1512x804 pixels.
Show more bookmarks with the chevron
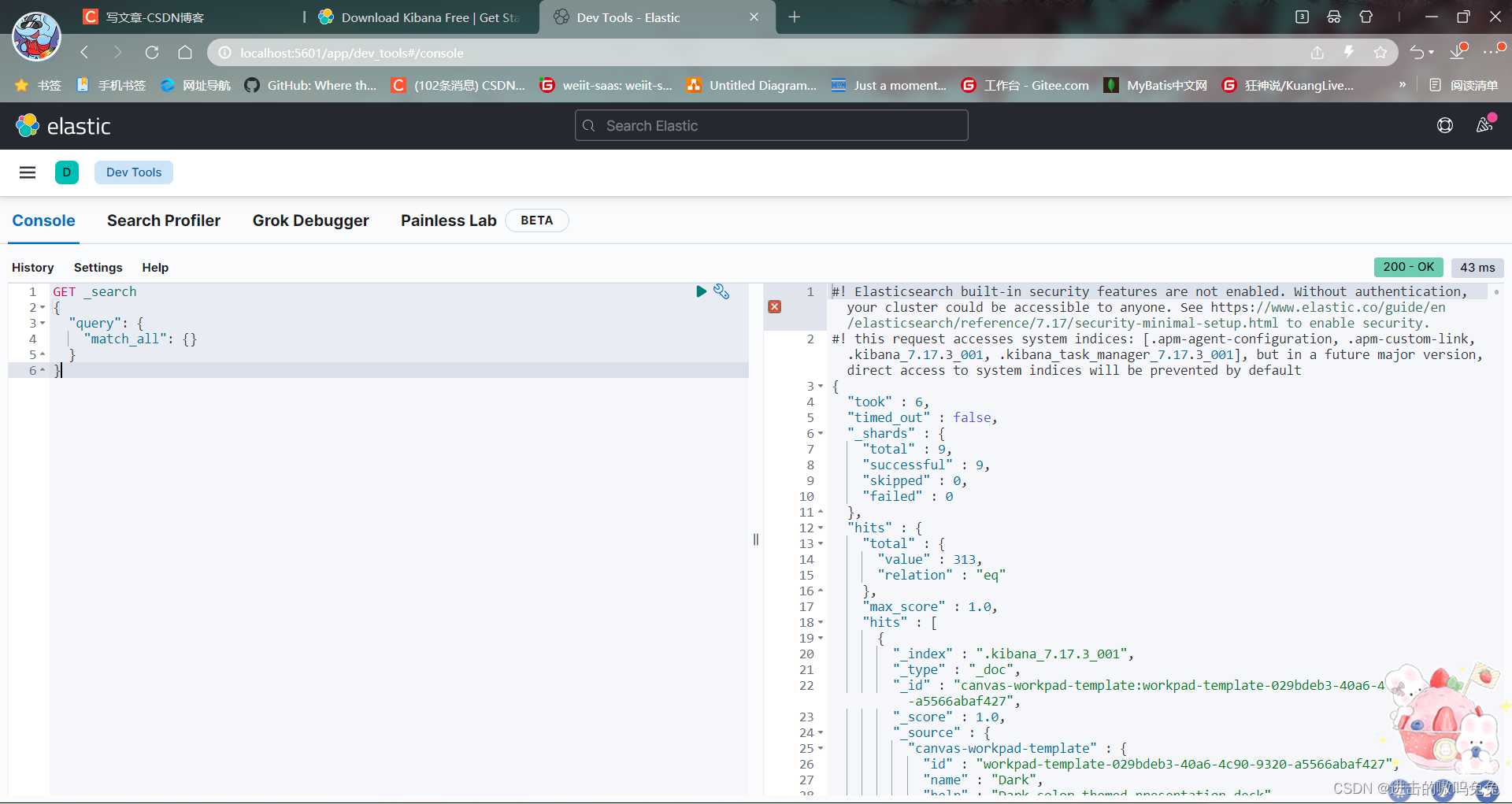[x=1403, y=84]
